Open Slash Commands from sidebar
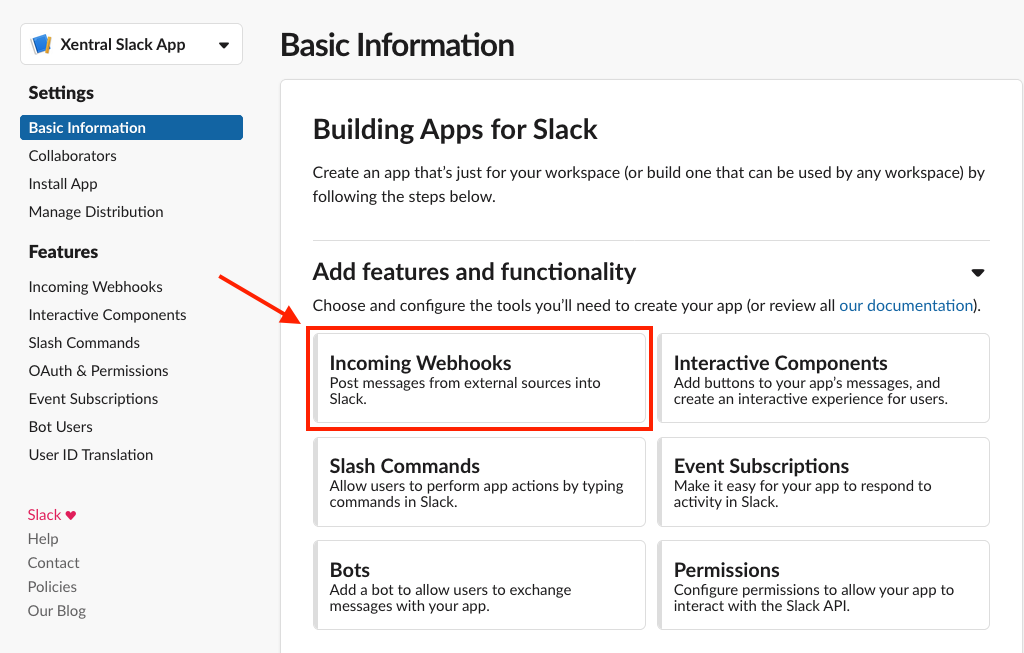The width and height of the screenshot is (1024, 653). coord(84,343)
